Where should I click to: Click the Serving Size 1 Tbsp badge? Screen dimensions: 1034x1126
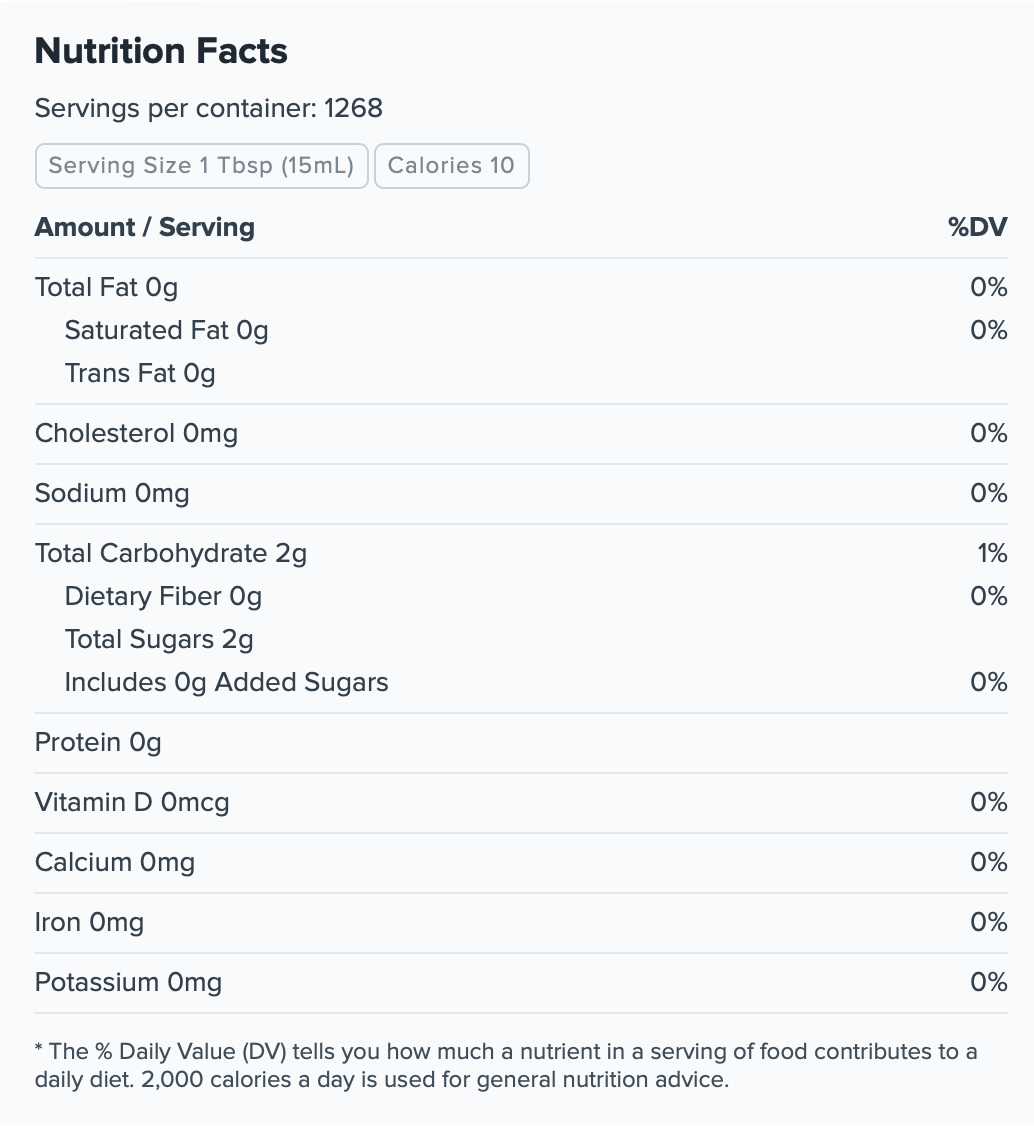pos(202,166)
